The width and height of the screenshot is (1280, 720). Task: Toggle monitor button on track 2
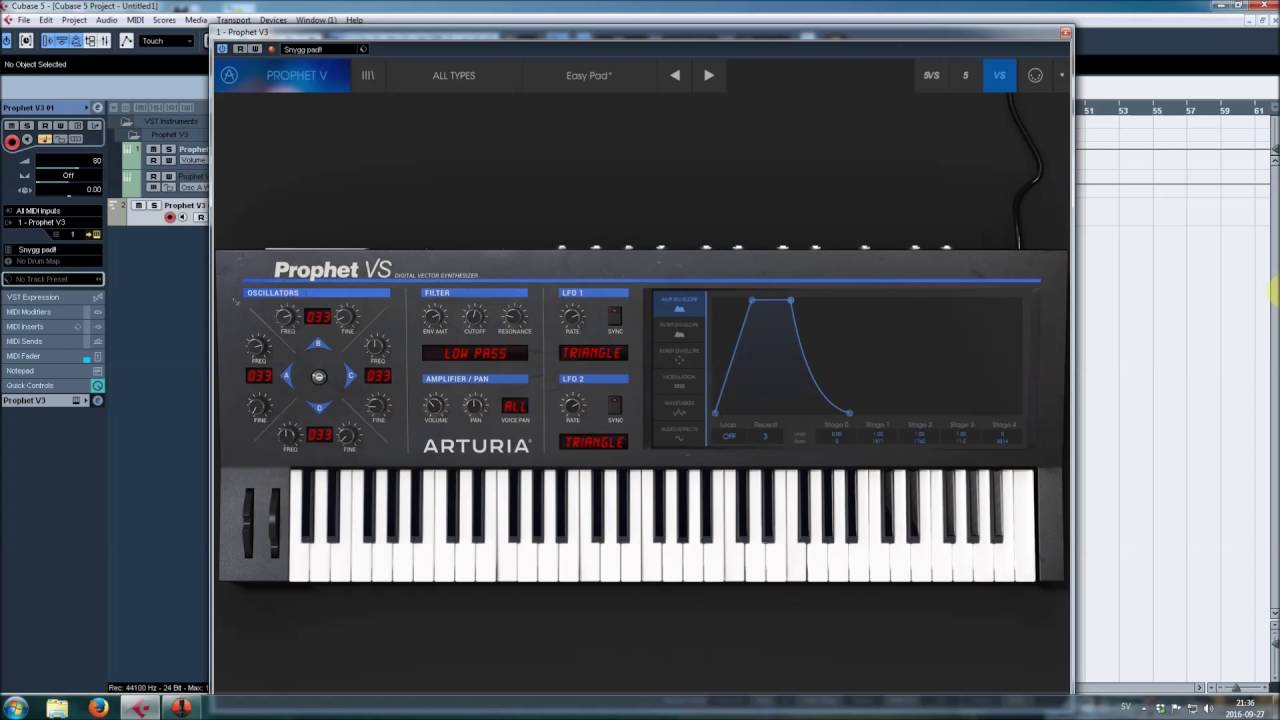(184, 217)
